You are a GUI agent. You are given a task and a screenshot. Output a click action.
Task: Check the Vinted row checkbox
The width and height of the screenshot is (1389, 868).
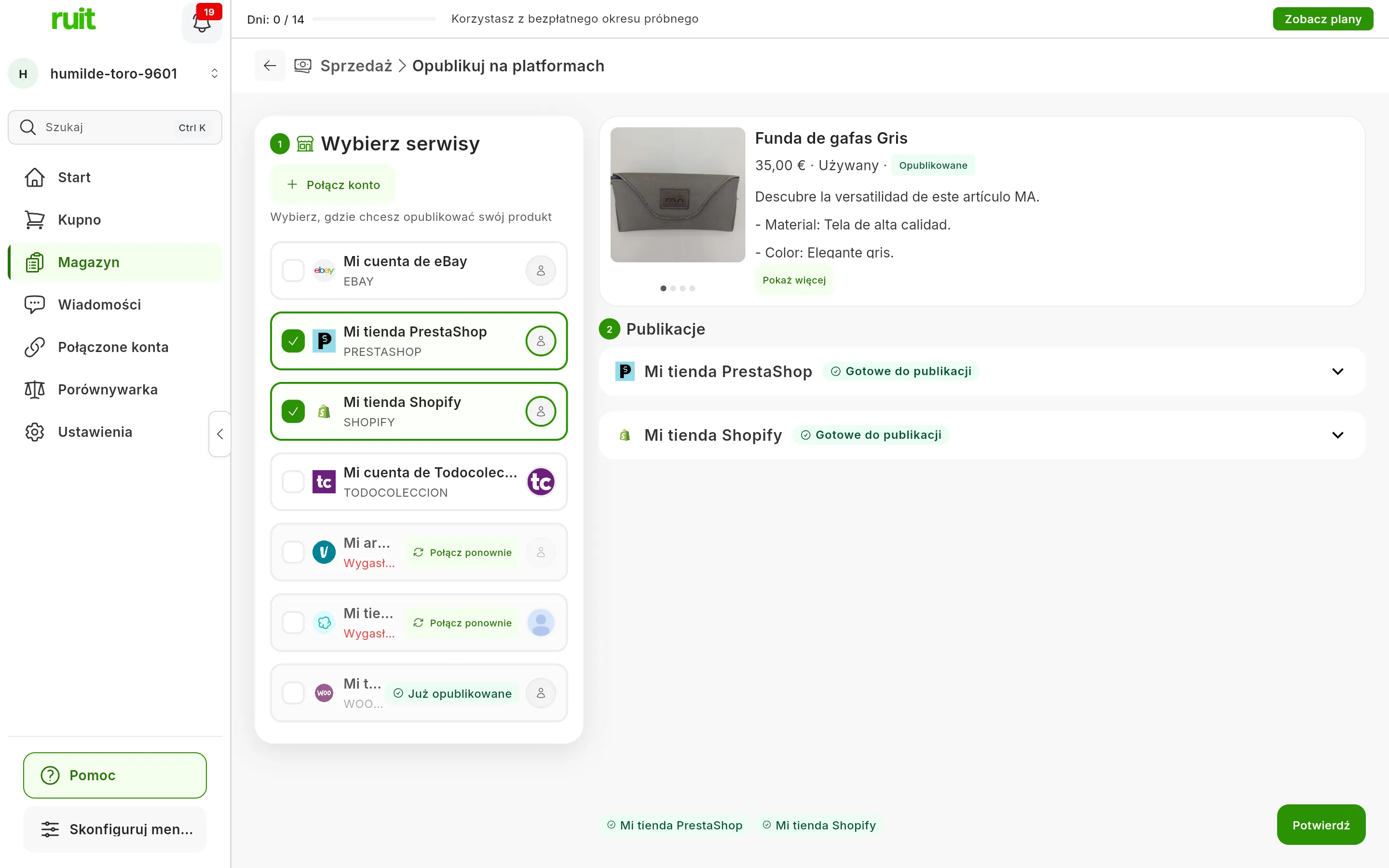[x=293, y=552]
